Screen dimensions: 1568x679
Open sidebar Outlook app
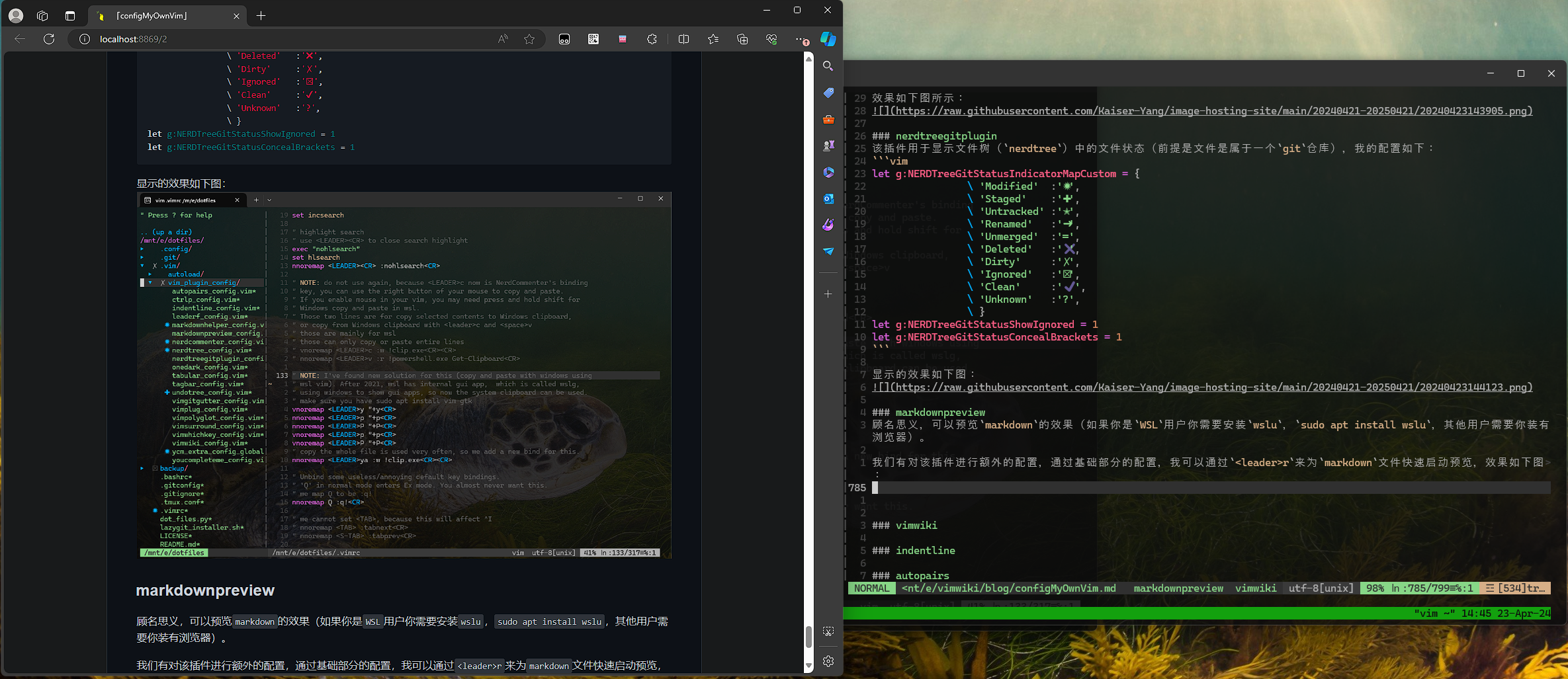pyautogui.click(x=828, y=198)
